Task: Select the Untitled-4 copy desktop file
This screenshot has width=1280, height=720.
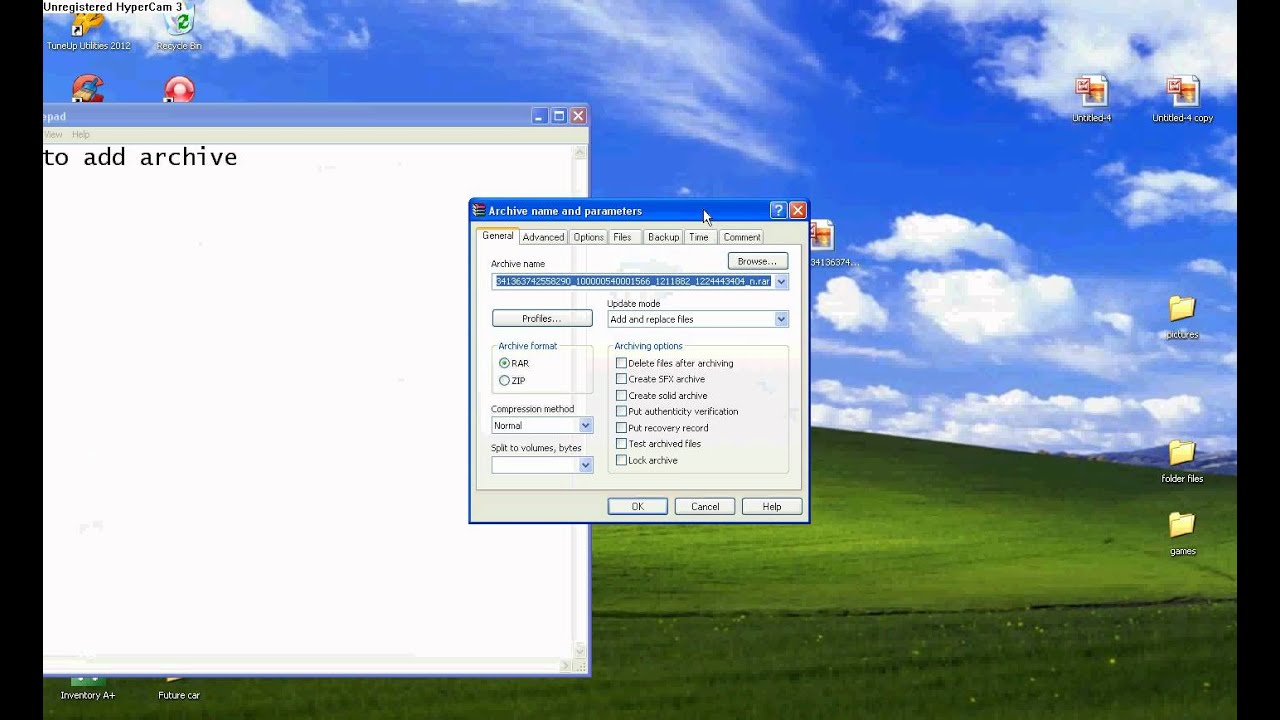Action: [x=1182, y=99]
